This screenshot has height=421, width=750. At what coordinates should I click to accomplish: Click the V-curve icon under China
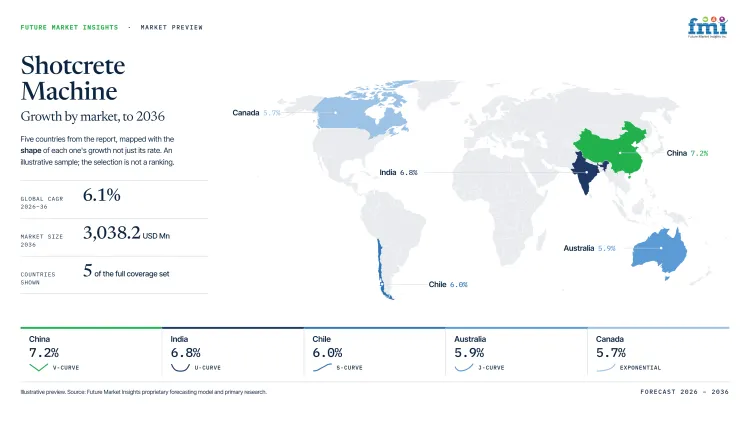tap(38, 367)
